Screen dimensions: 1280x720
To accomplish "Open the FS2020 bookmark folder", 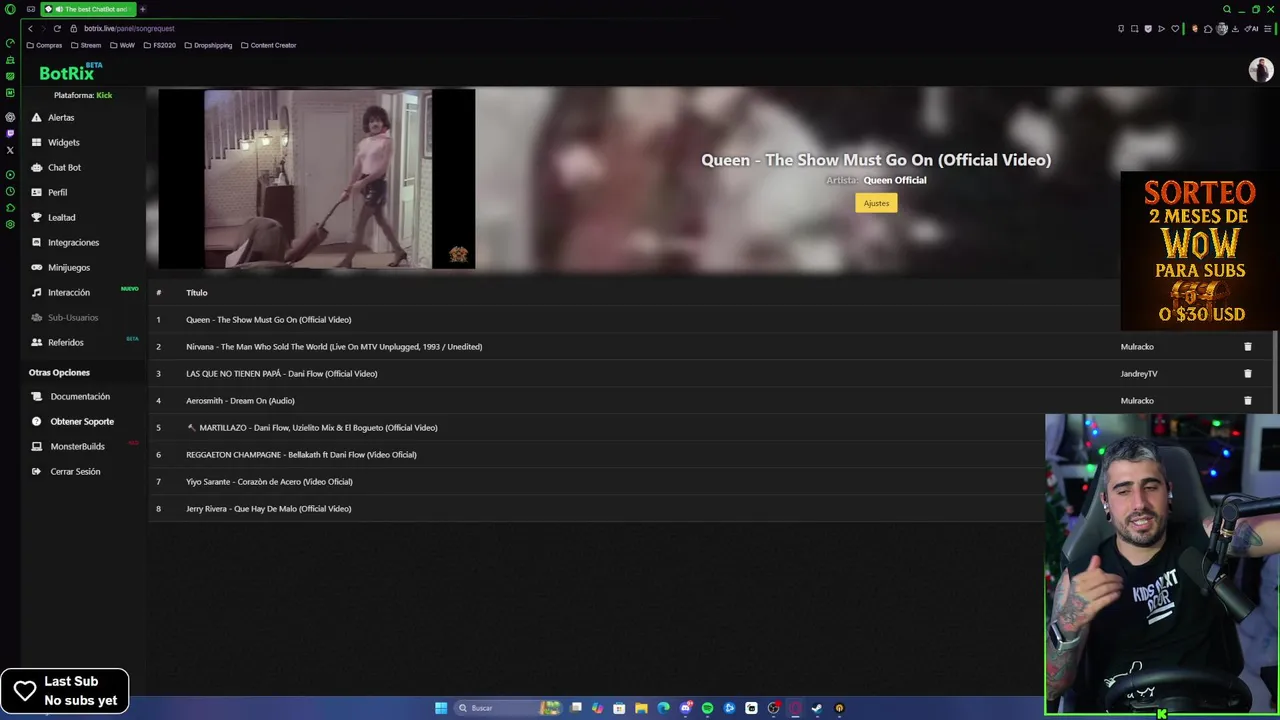I will 159,45.
